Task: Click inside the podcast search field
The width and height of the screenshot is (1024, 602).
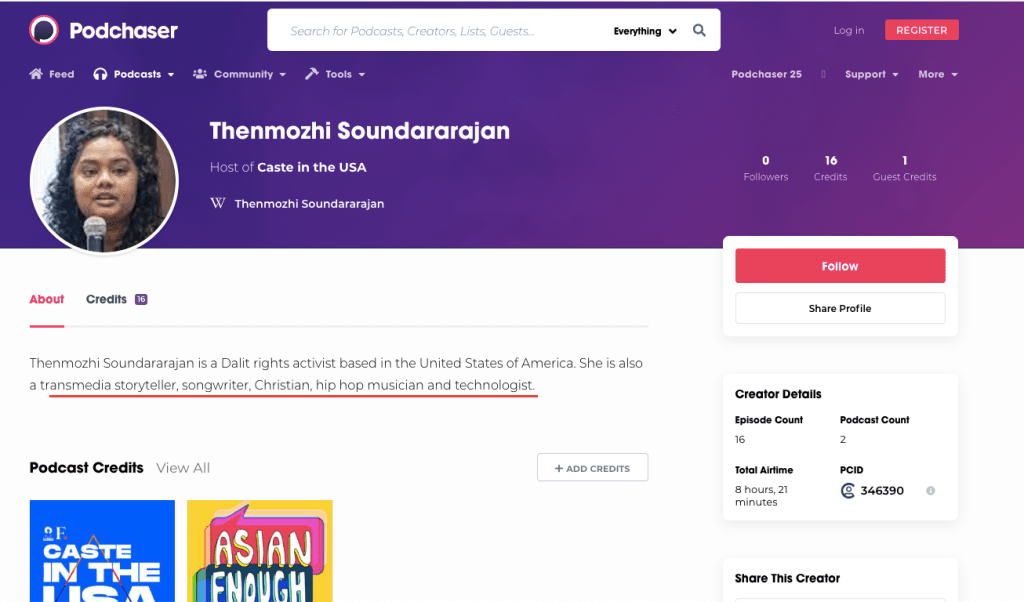Action: pyautogui.click(x=440, y=31)
